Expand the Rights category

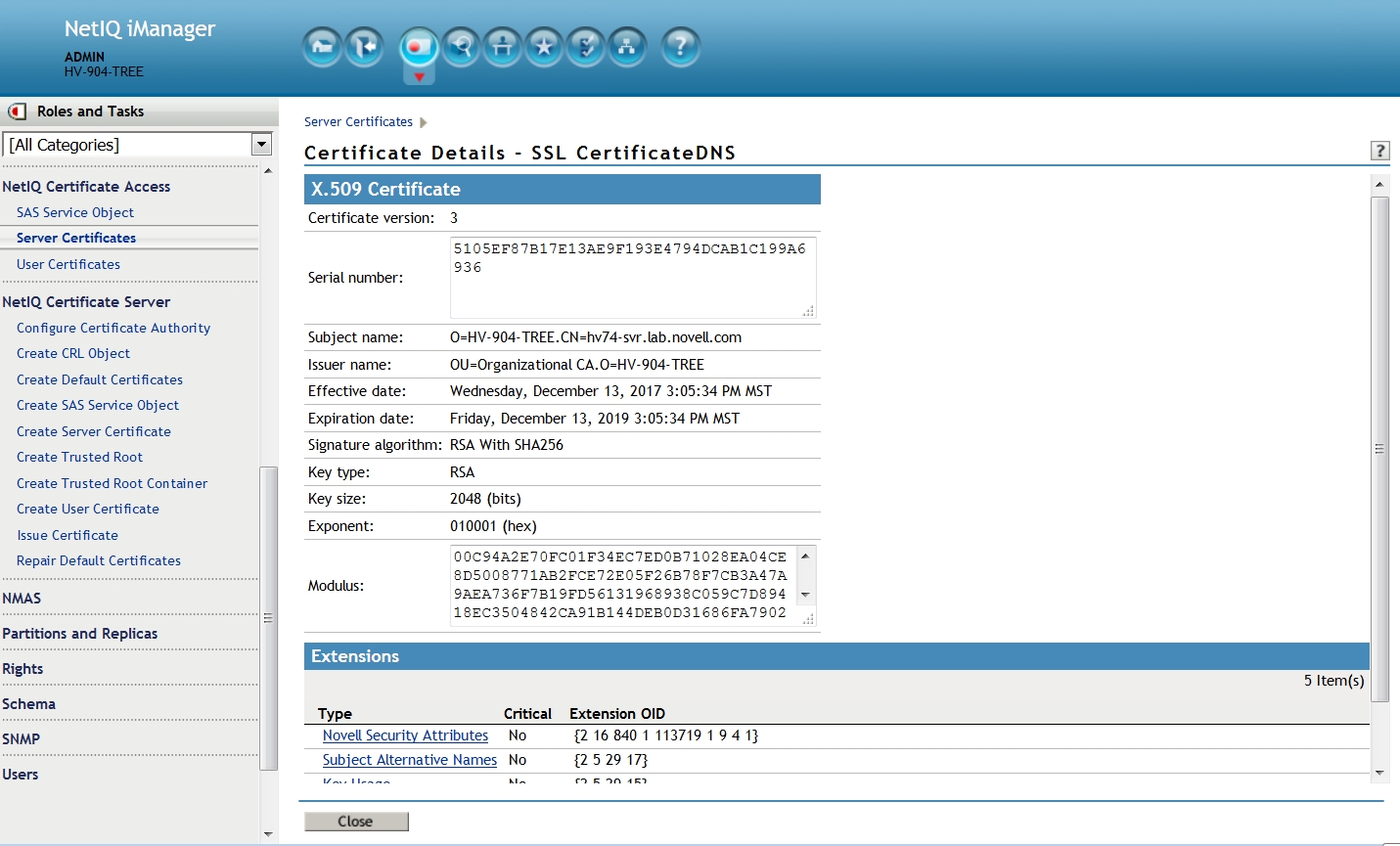click(23, 669)
